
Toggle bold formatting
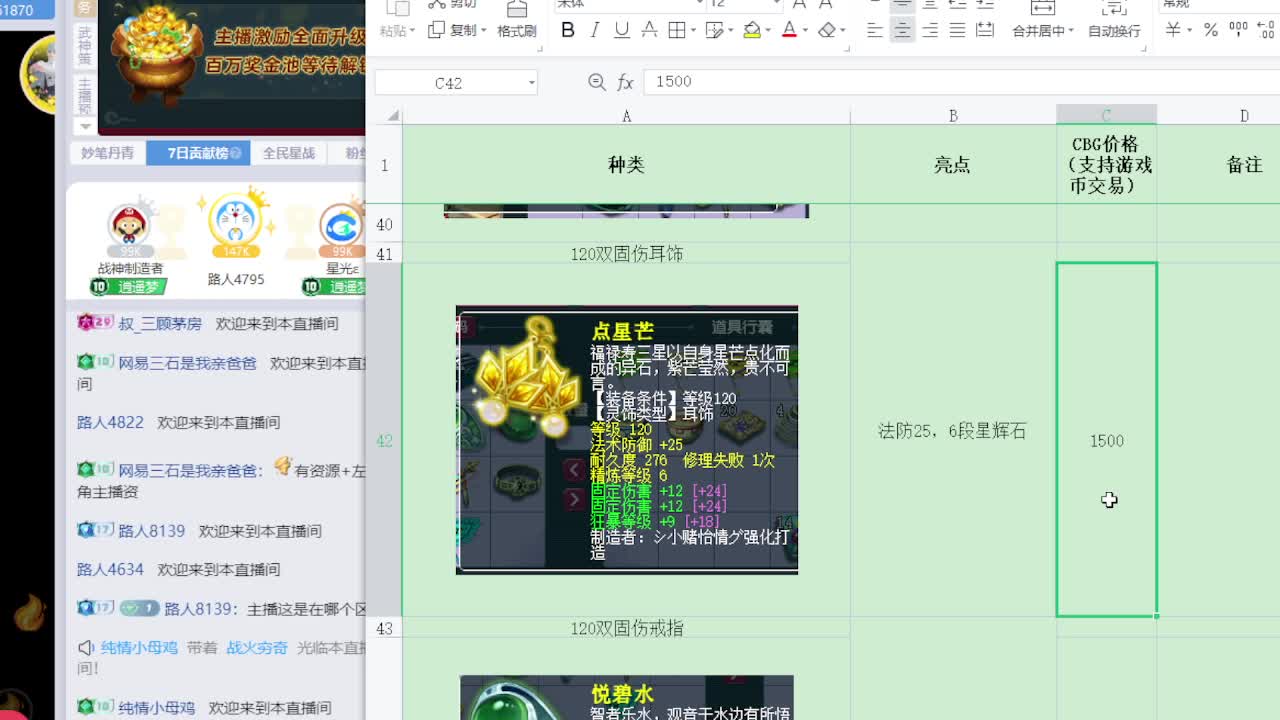(x=568, y=31)
